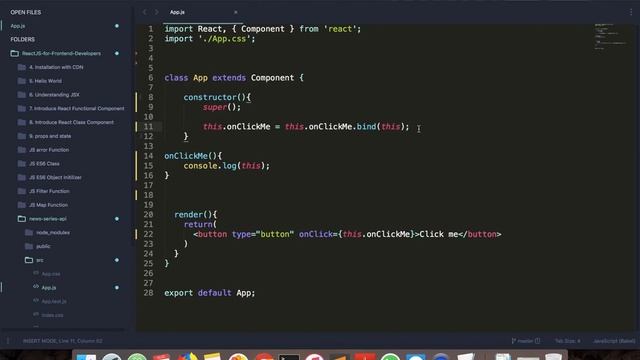The width and height of the screenshot is (640, 360).
Task: Click gutter line number 6
Action: (x=151, y=78)
